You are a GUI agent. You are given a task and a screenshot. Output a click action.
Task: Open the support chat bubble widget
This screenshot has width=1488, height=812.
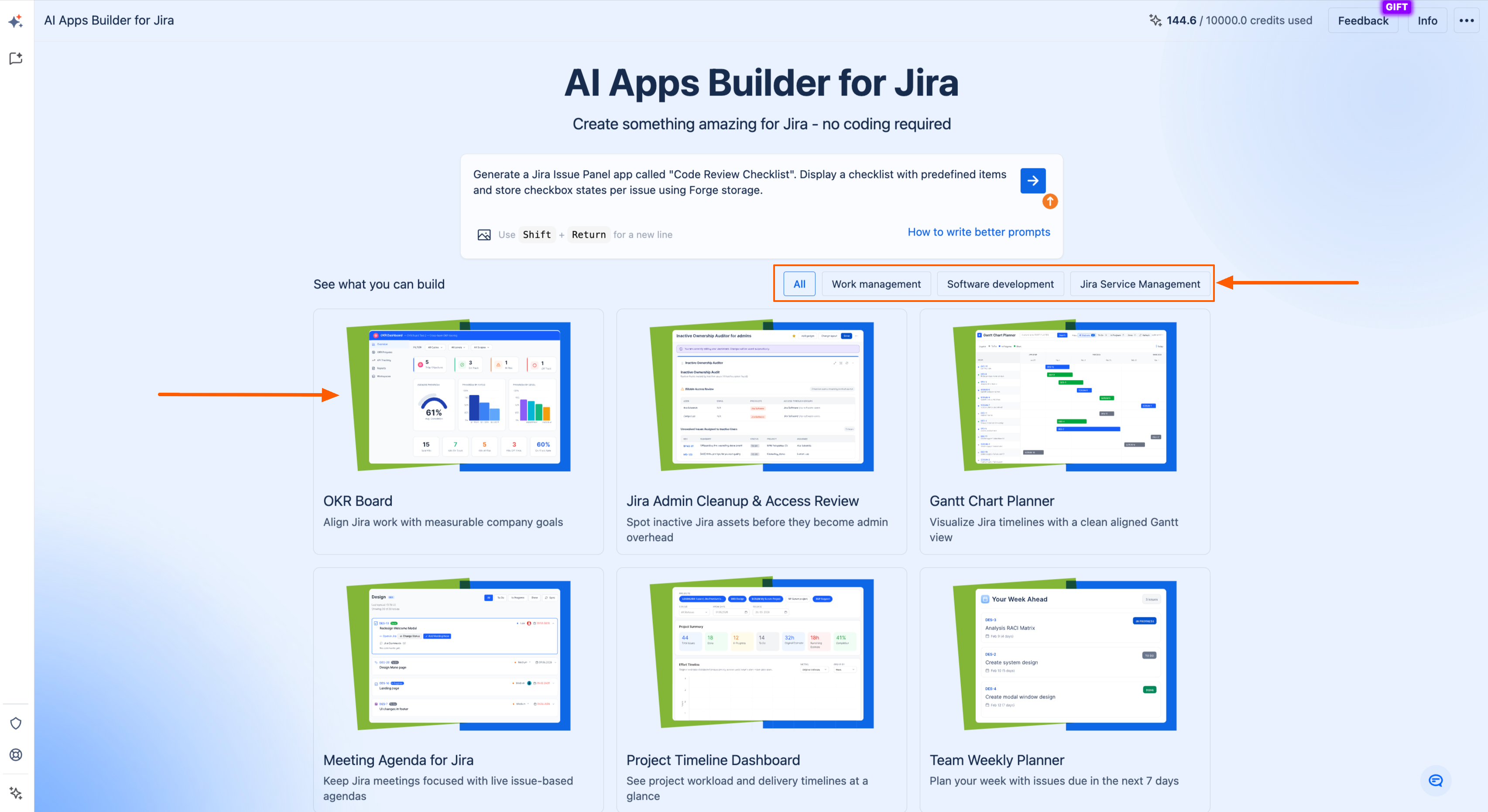click(1436, 780)
